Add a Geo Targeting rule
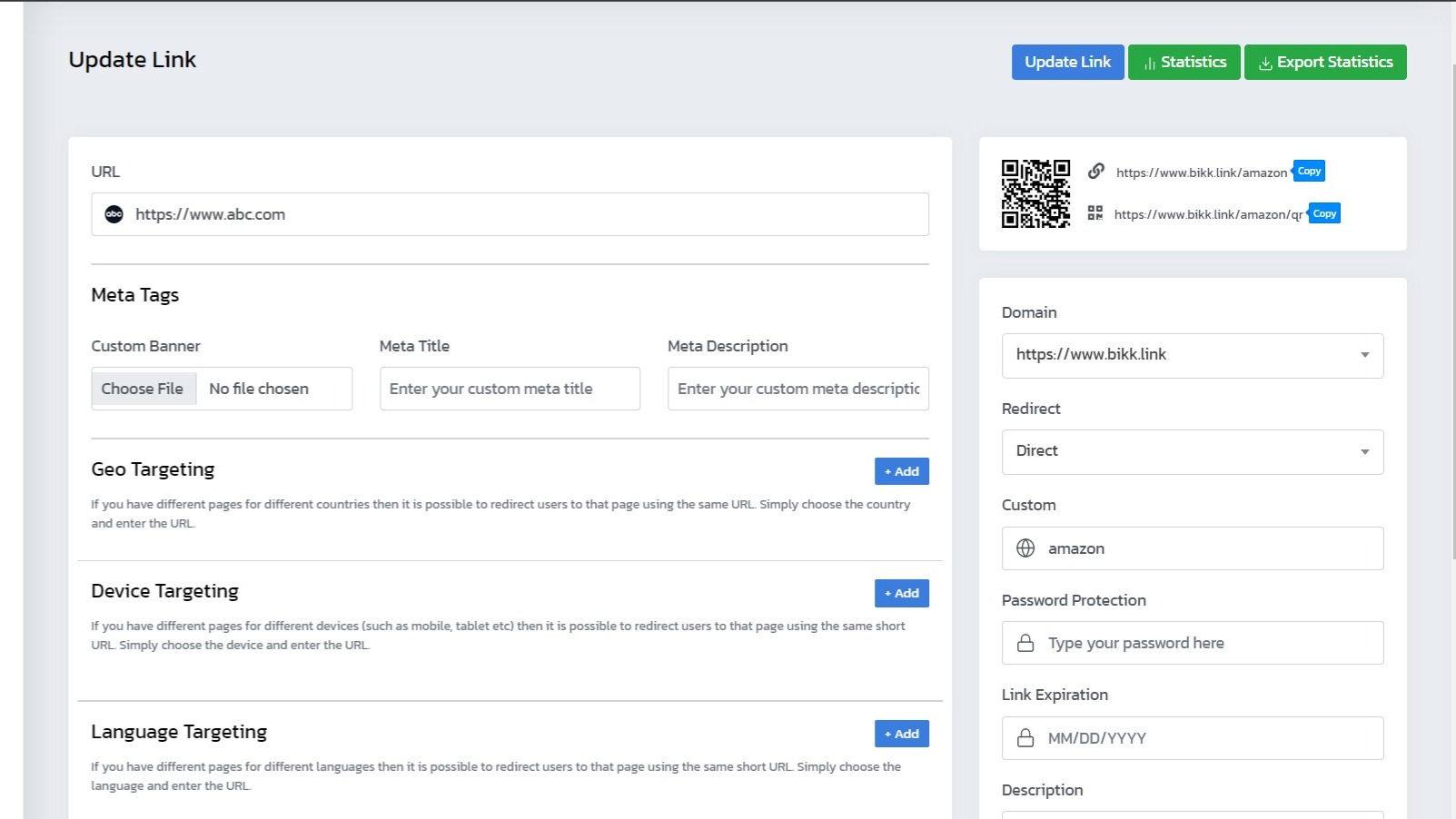 click(x=902, y=471)
